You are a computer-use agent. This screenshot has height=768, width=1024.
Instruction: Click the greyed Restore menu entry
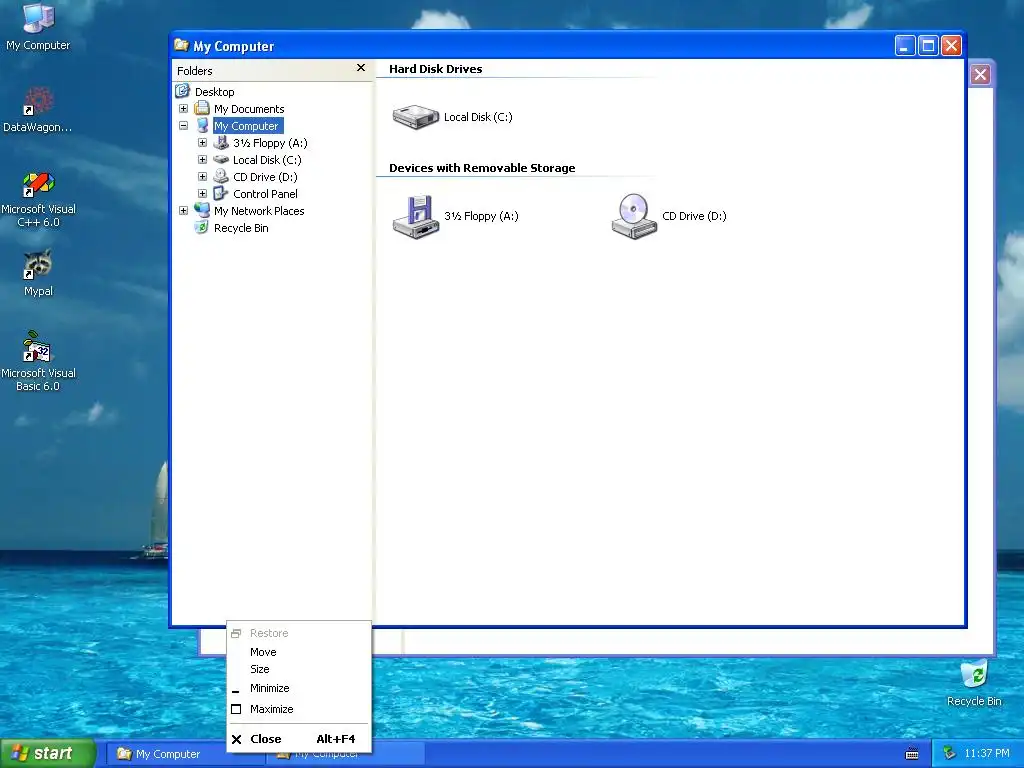pyautogui.click(x=299, y=633)
